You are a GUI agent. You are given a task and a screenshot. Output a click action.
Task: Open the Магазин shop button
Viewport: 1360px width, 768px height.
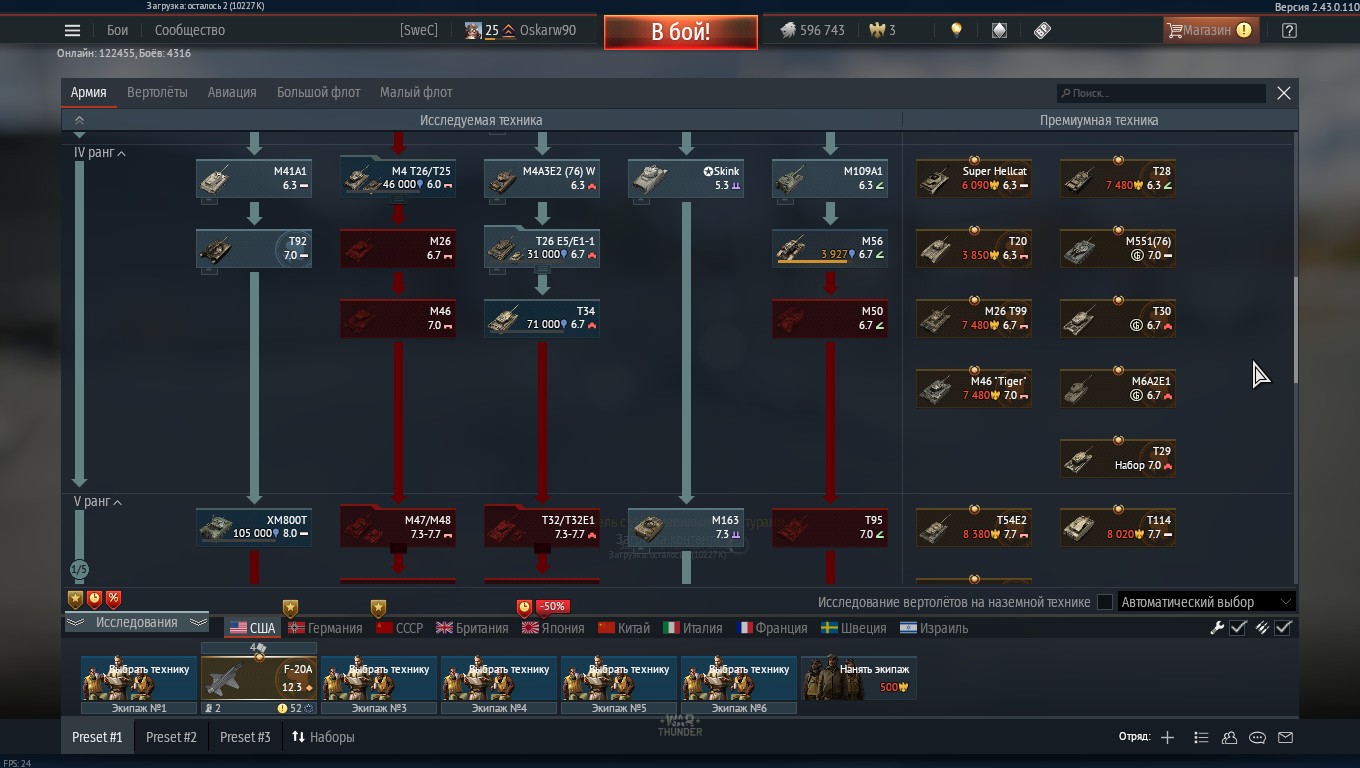coord(1210,30)
